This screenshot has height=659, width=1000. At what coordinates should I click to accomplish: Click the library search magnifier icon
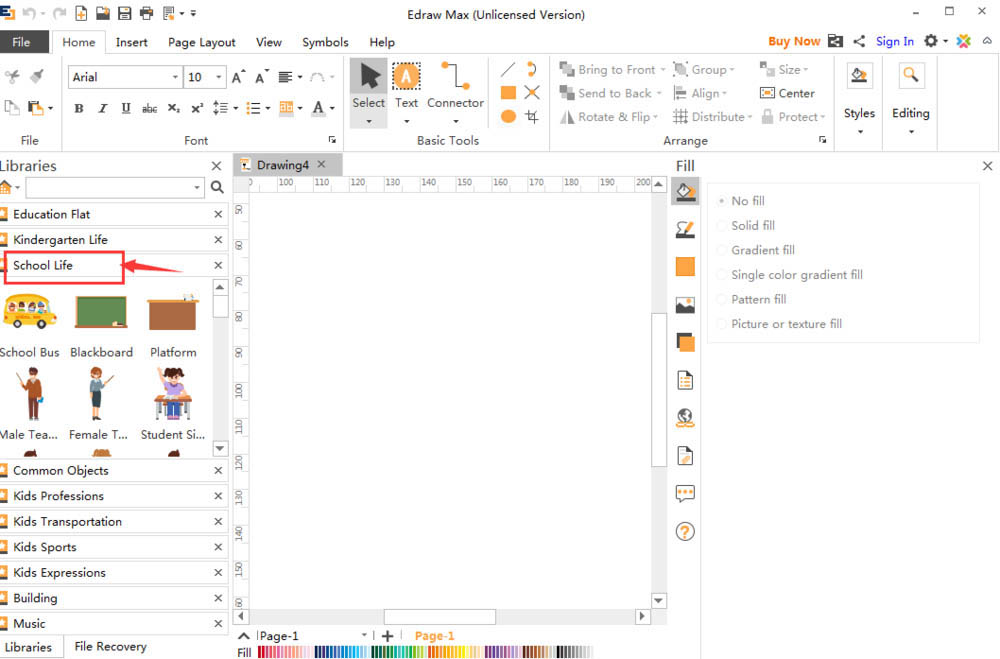[x=218, y=187]
